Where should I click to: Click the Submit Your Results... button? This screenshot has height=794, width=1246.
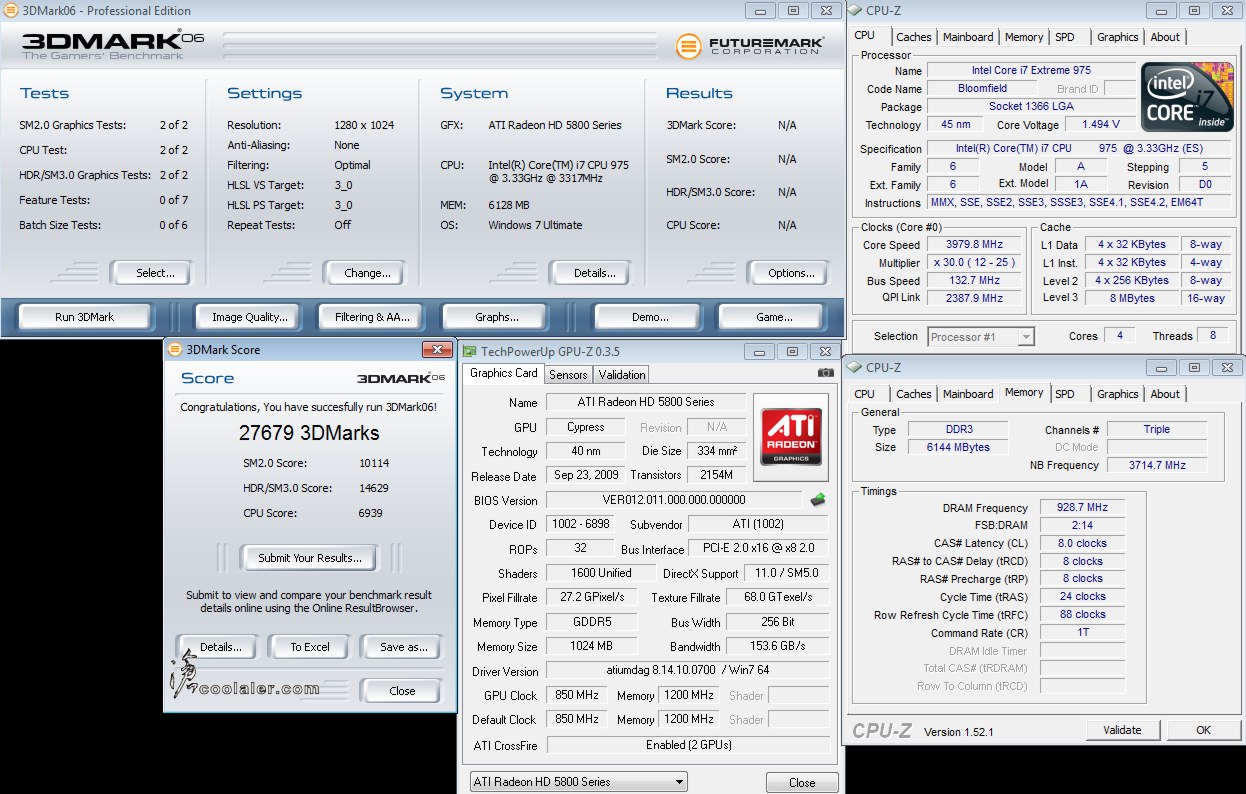point(310,558)
